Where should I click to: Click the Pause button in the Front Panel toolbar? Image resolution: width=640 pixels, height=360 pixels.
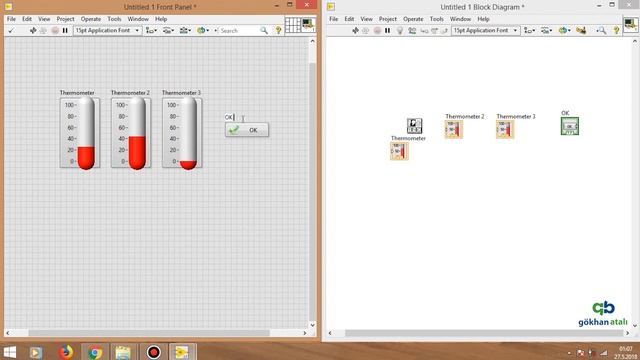(x=65, y=31)
